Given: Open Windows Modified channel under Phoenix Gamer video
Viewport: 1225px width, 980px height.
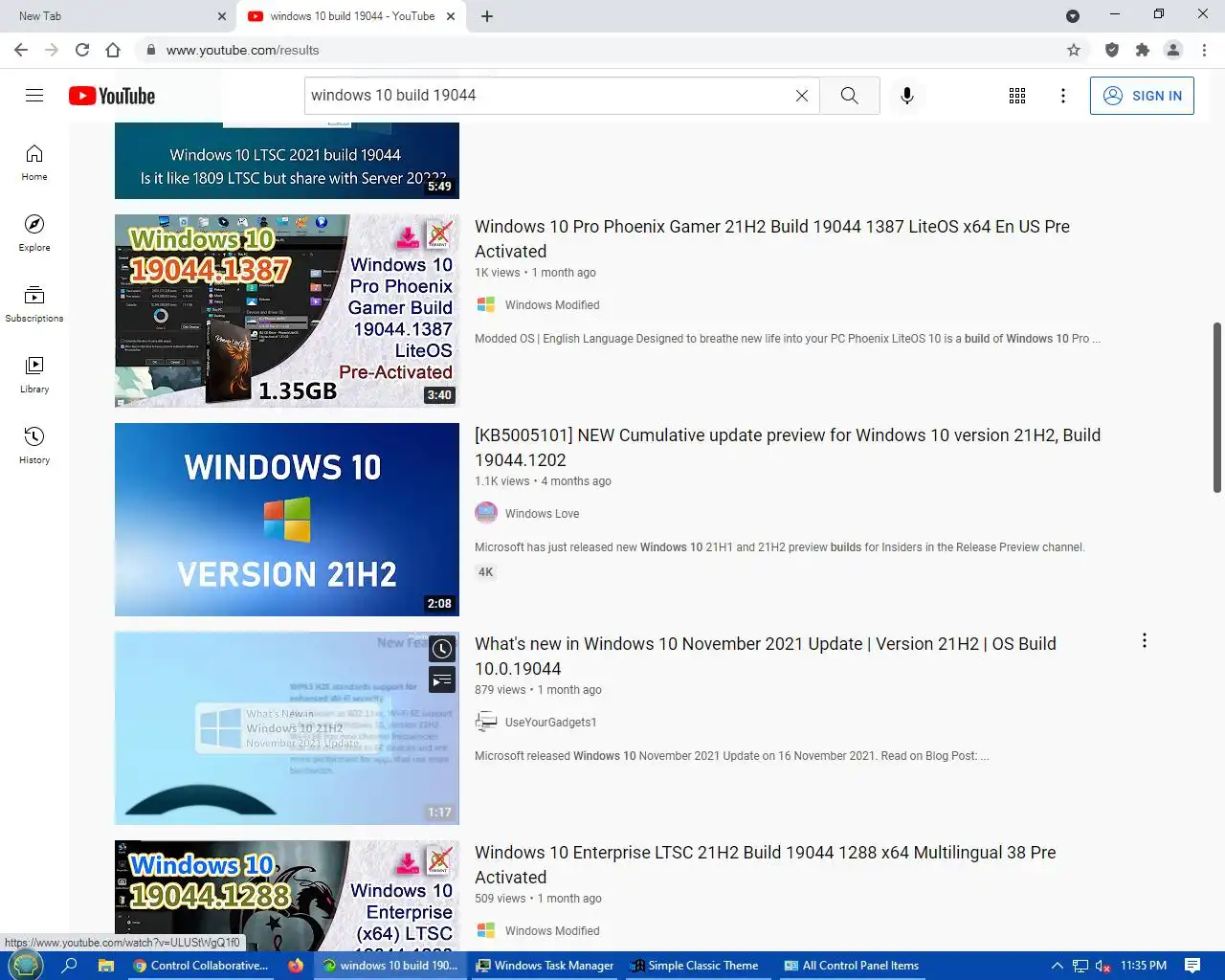Looking at the screenshot, I should click(552, 305).
